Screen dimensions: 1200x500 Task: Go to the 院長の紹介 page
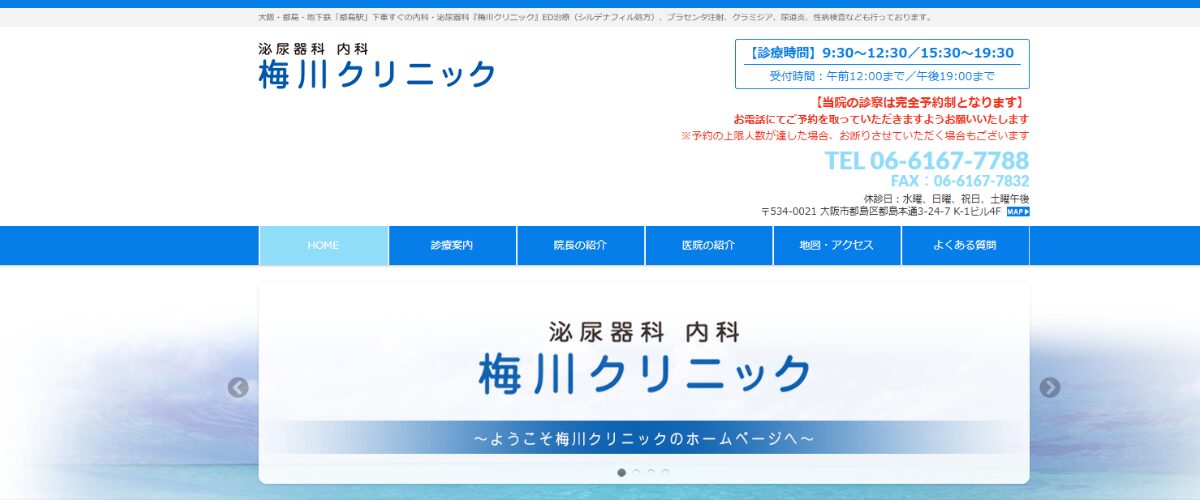(x=580, y=246)
